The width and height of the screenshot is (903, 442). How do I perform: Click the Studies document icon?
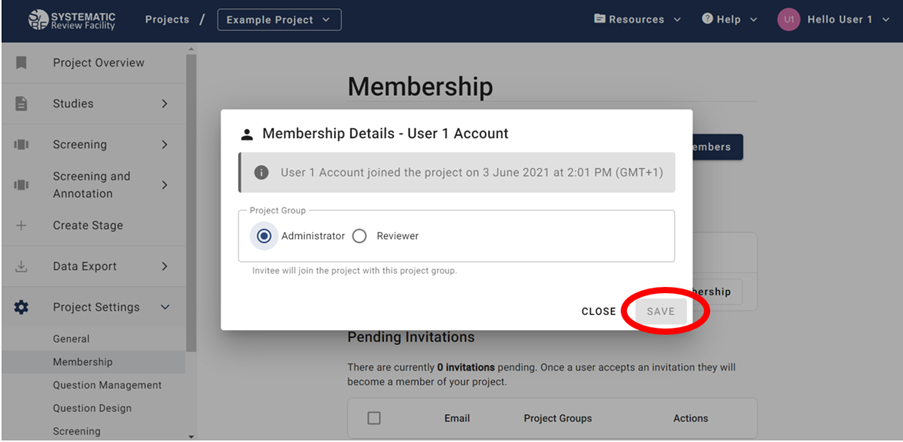click(21, 104)
